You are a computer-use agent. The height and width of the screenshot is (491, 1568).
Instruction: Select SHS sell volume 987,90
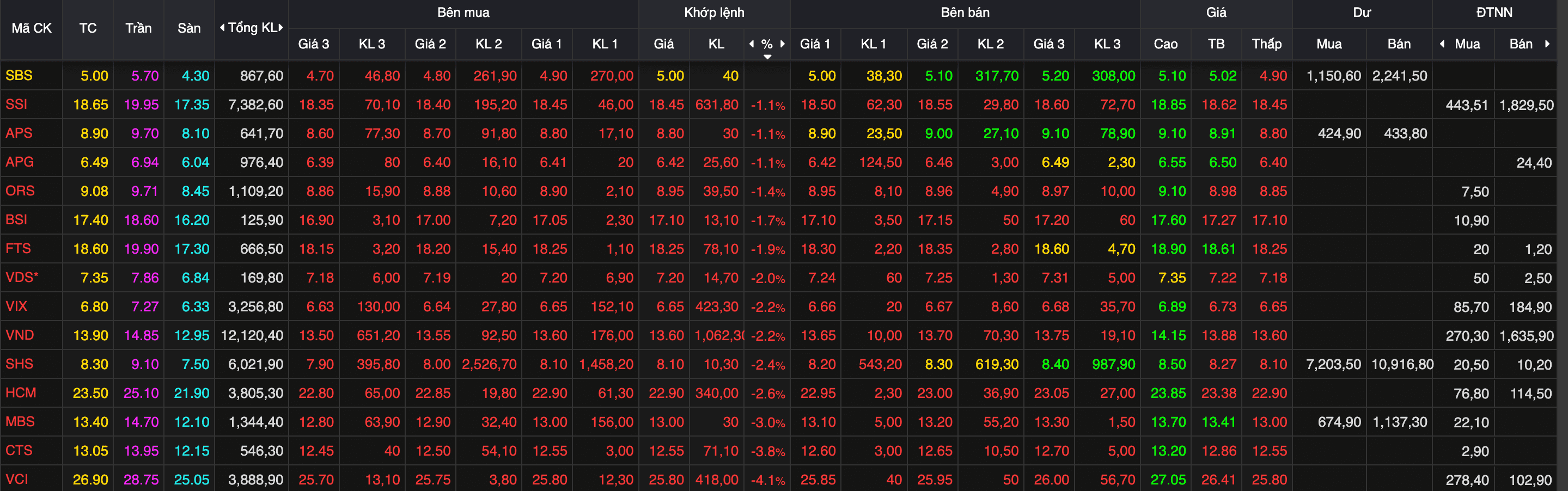(1114, 365)
